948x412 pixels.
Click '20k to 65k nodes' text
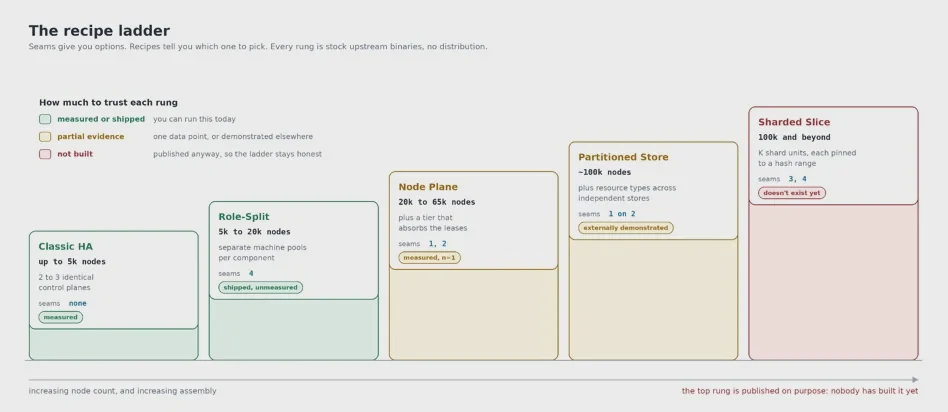coord(437,202)
